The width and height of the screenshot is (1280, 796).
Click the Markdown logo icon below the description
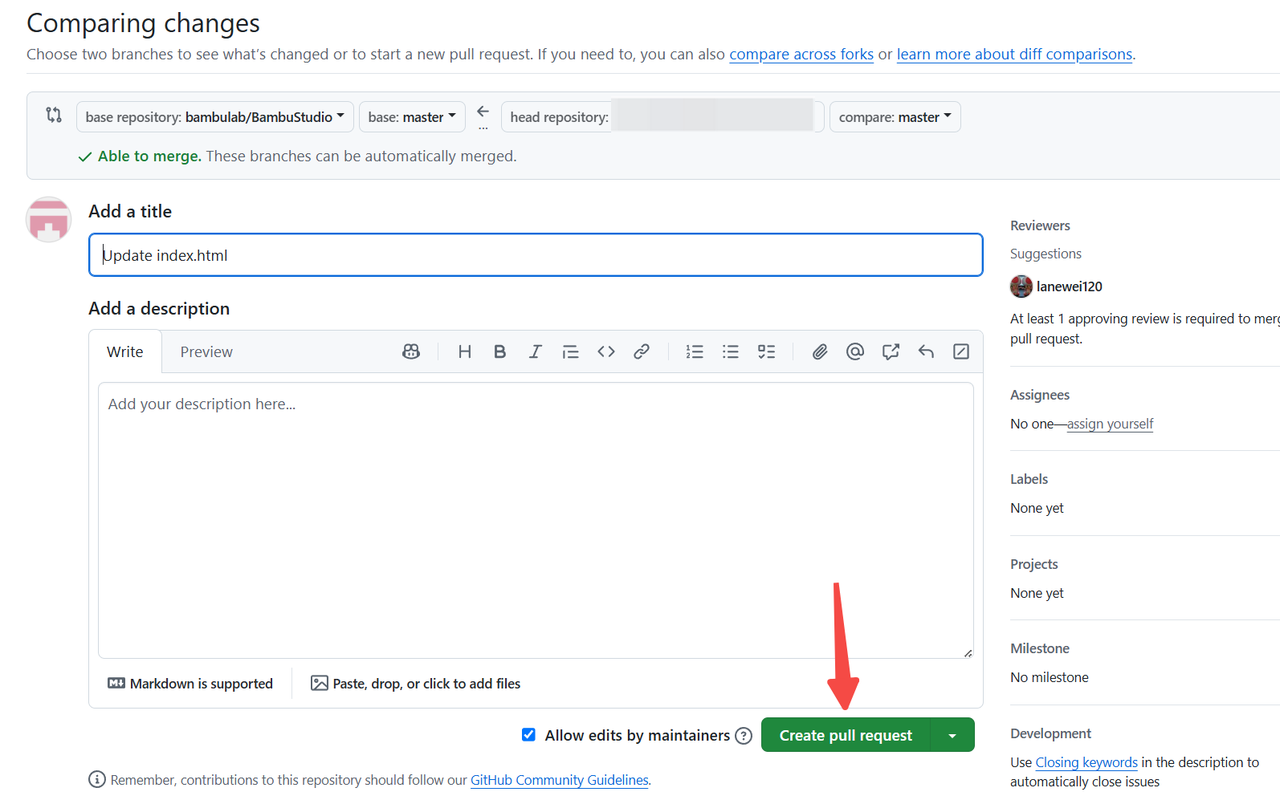point(116,683)
